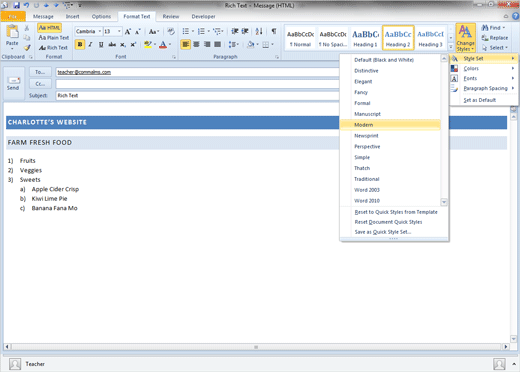Click the Cc... button
The width and height of the screenshot is (520, 372).
(x=40, y=84)
